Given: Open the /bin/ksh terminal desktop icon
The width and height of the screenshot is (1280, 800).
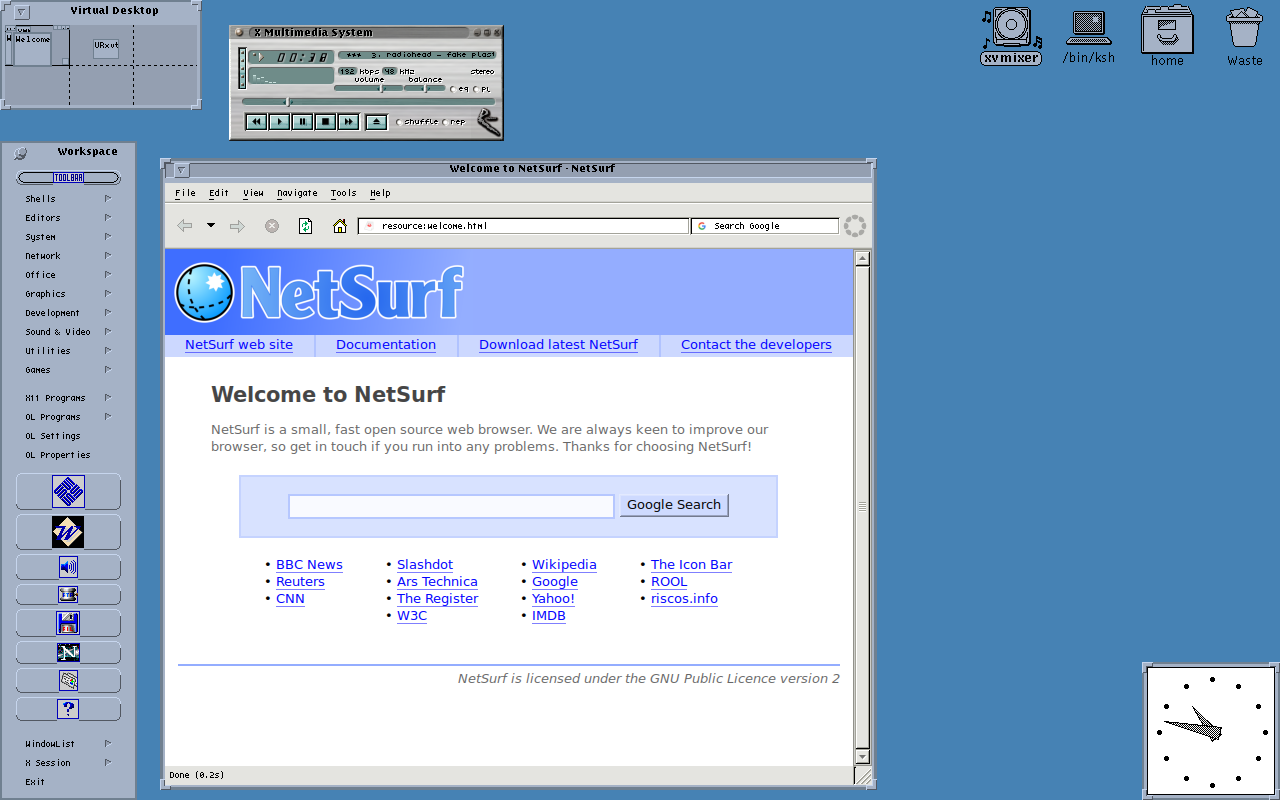Looking at the screenshot, I should [1088, 37].
